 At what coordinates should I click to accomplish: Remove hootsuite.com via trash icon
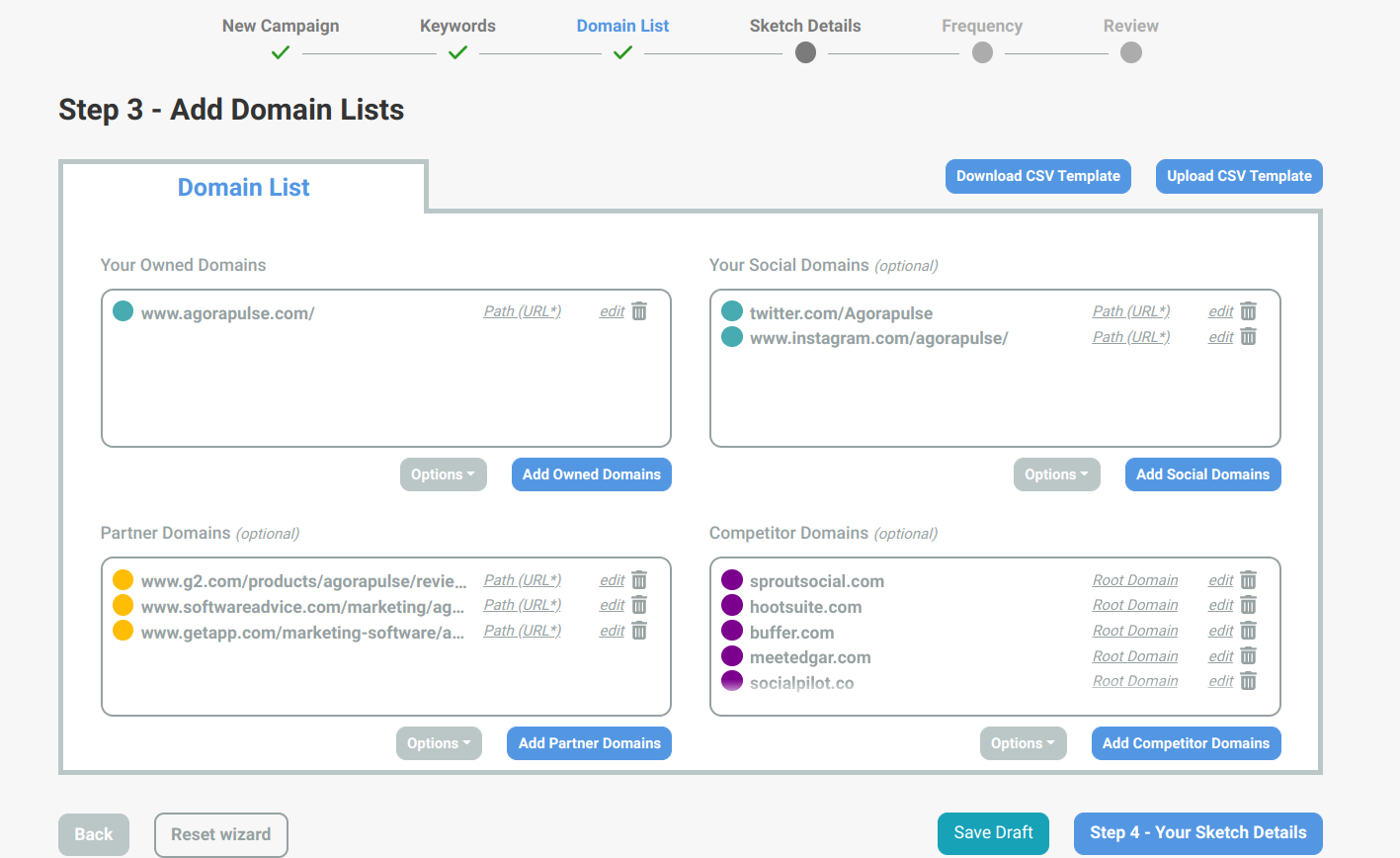pos(1248,605)
